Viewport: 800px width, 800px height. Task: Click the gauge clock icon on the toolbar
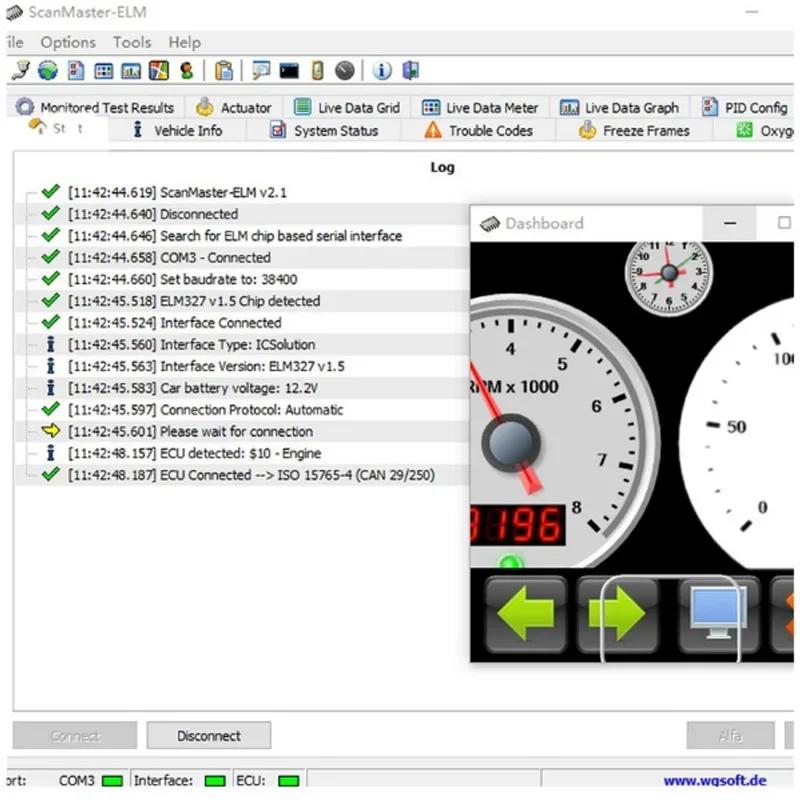[344, 70]
